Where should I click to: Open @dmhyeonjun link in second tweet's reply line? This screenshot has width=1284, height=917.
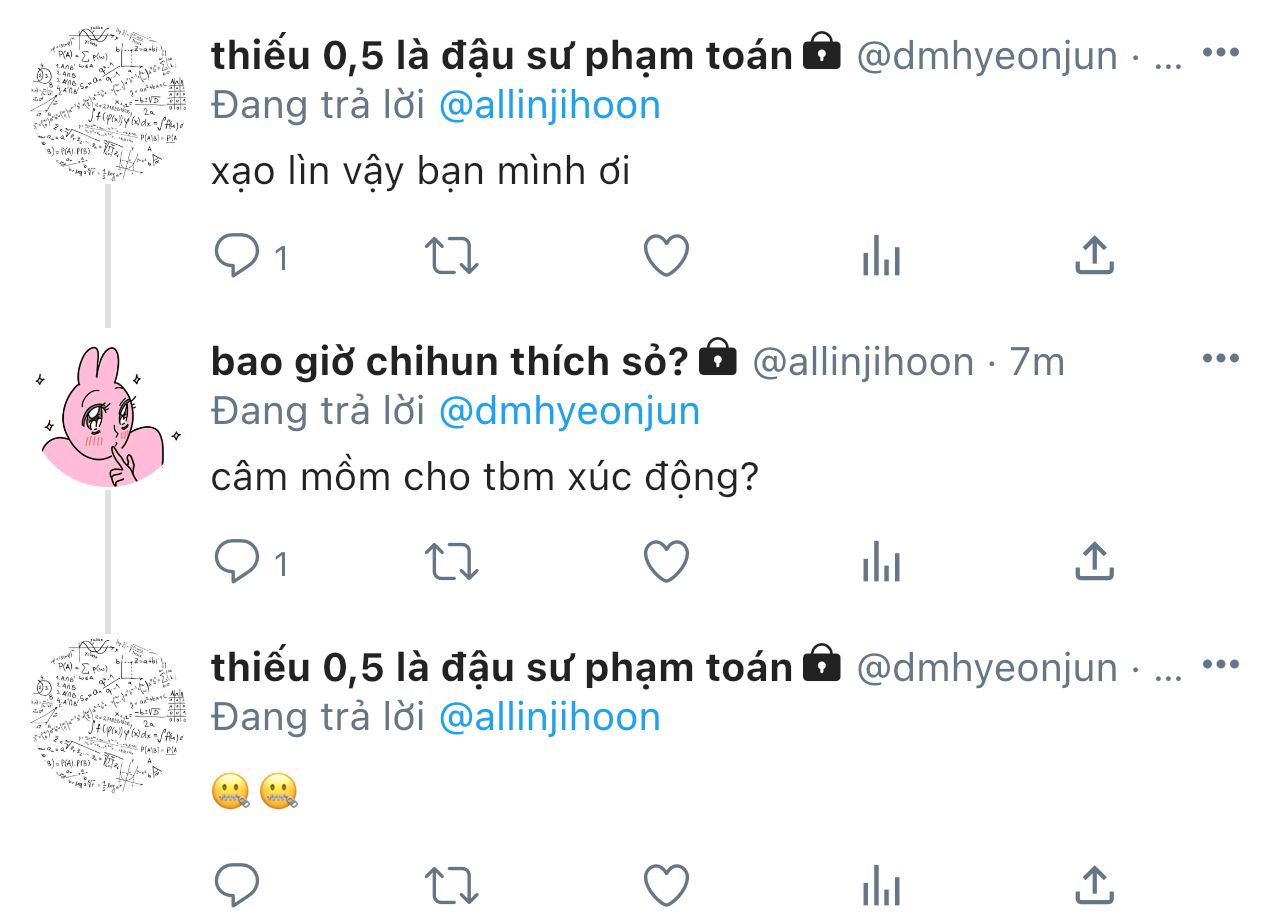569,411
